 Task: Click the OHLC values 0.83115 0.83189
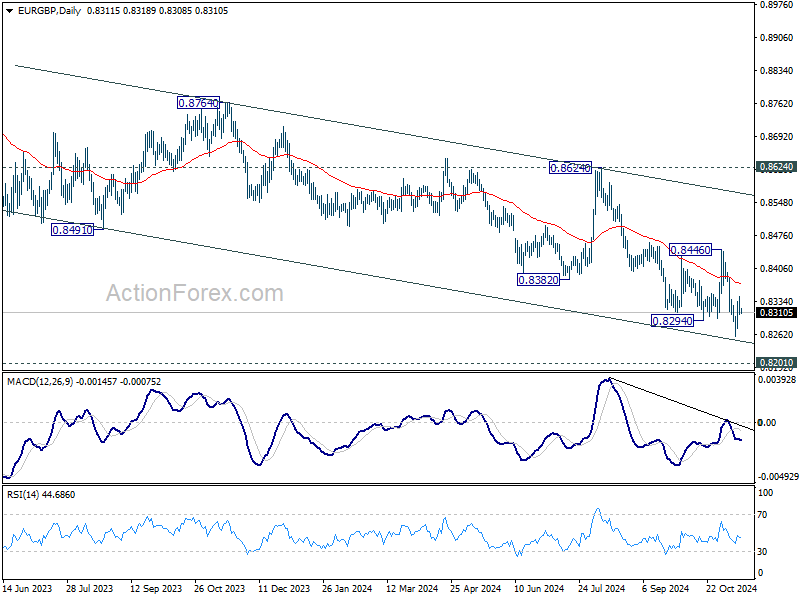tap(121, 11)
